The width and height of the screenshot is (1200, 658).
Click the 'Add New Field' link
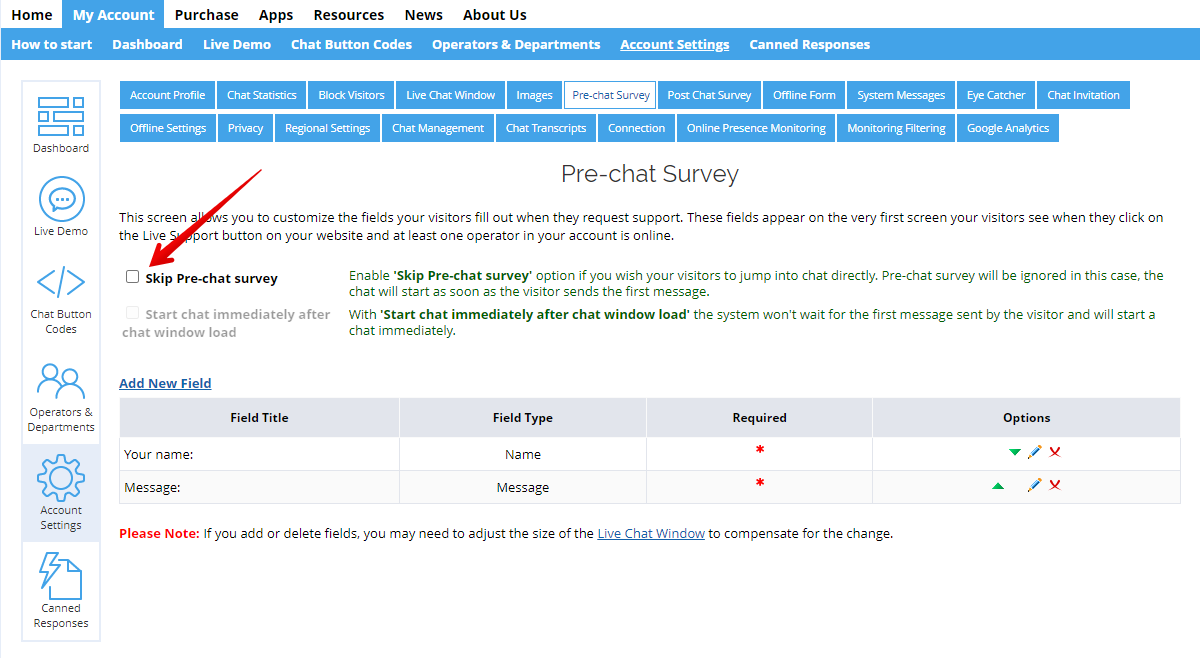(x=165, y=383)
